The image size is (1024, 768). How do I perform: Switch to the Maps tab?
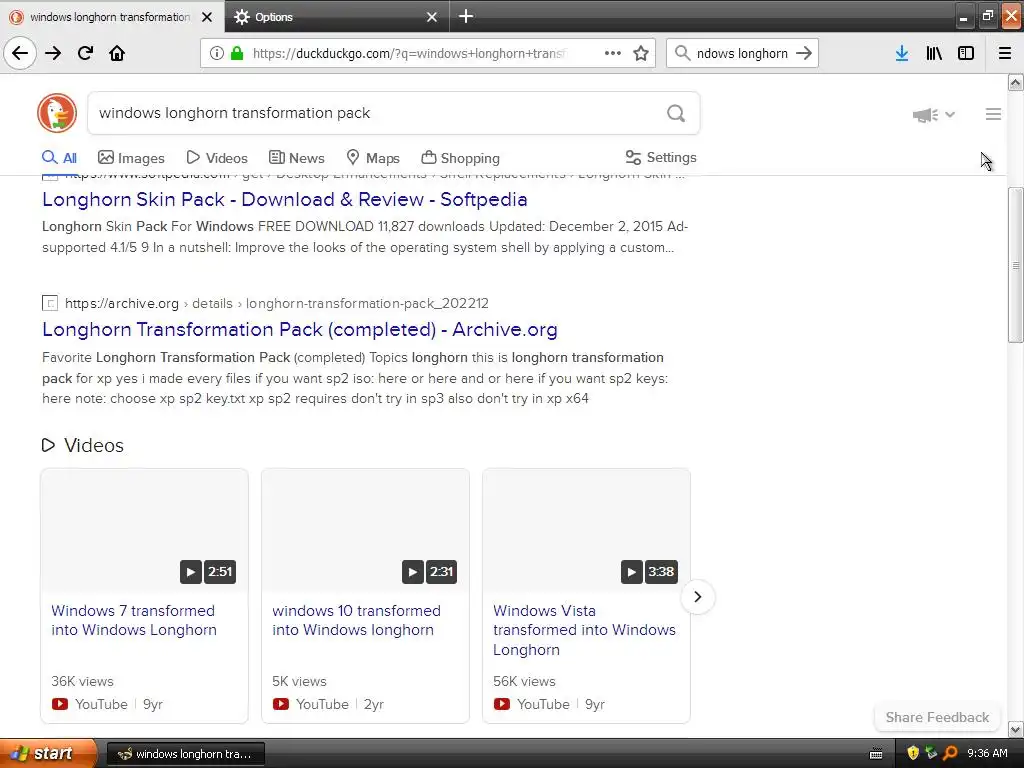(373, 157)
